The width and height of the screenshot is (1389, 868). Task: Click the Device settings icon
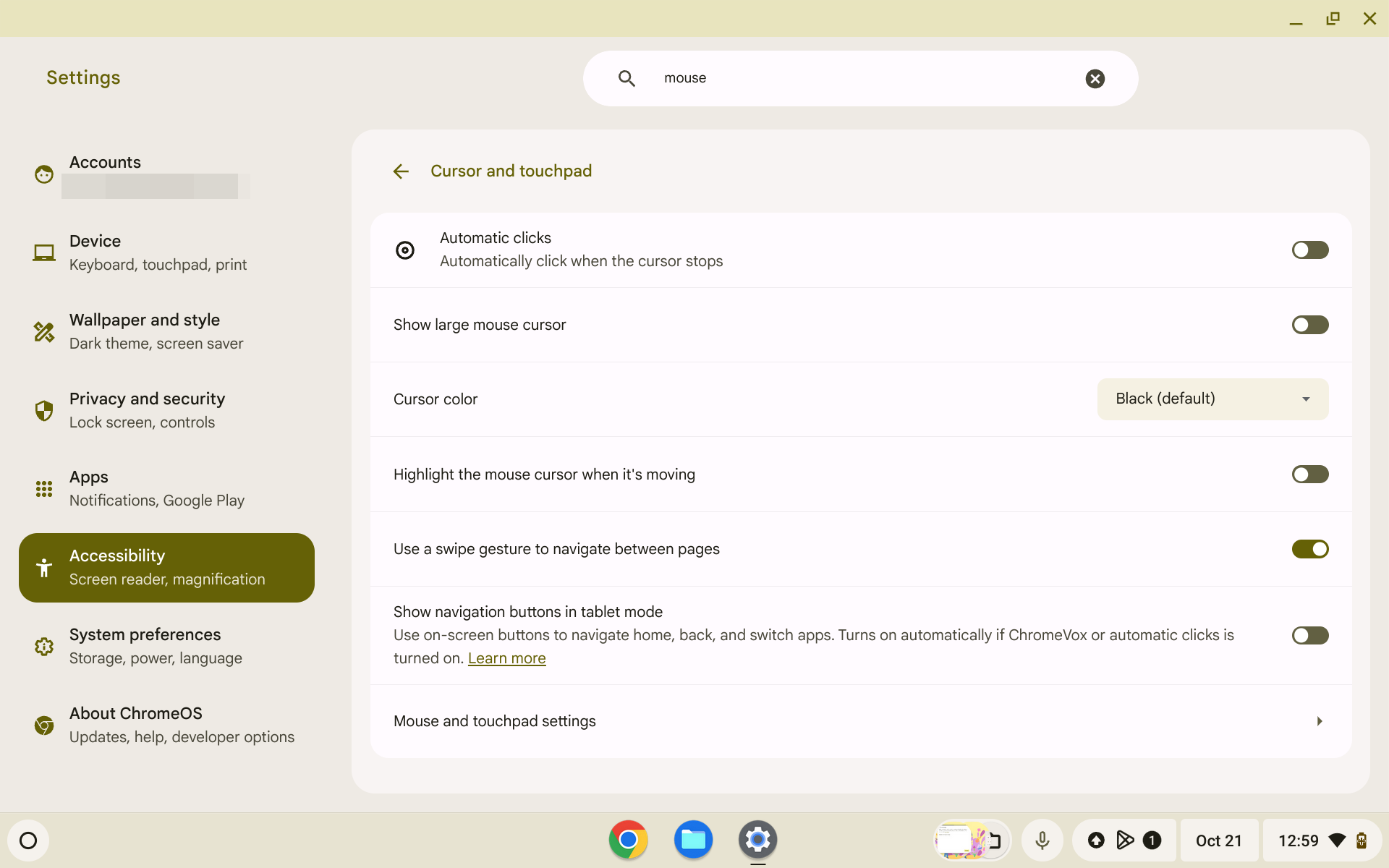click(44, 252)
